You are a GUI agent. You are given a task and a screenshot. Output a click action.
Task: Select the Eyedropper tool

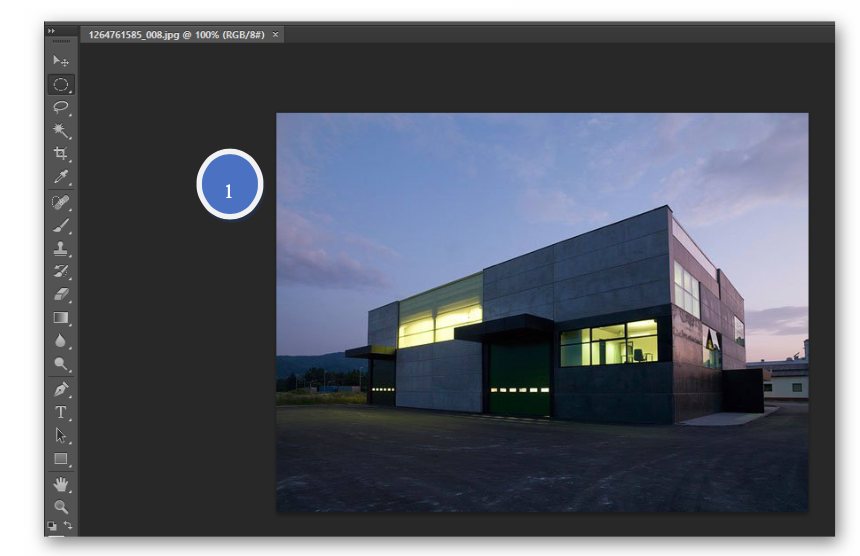pos(61,177)
